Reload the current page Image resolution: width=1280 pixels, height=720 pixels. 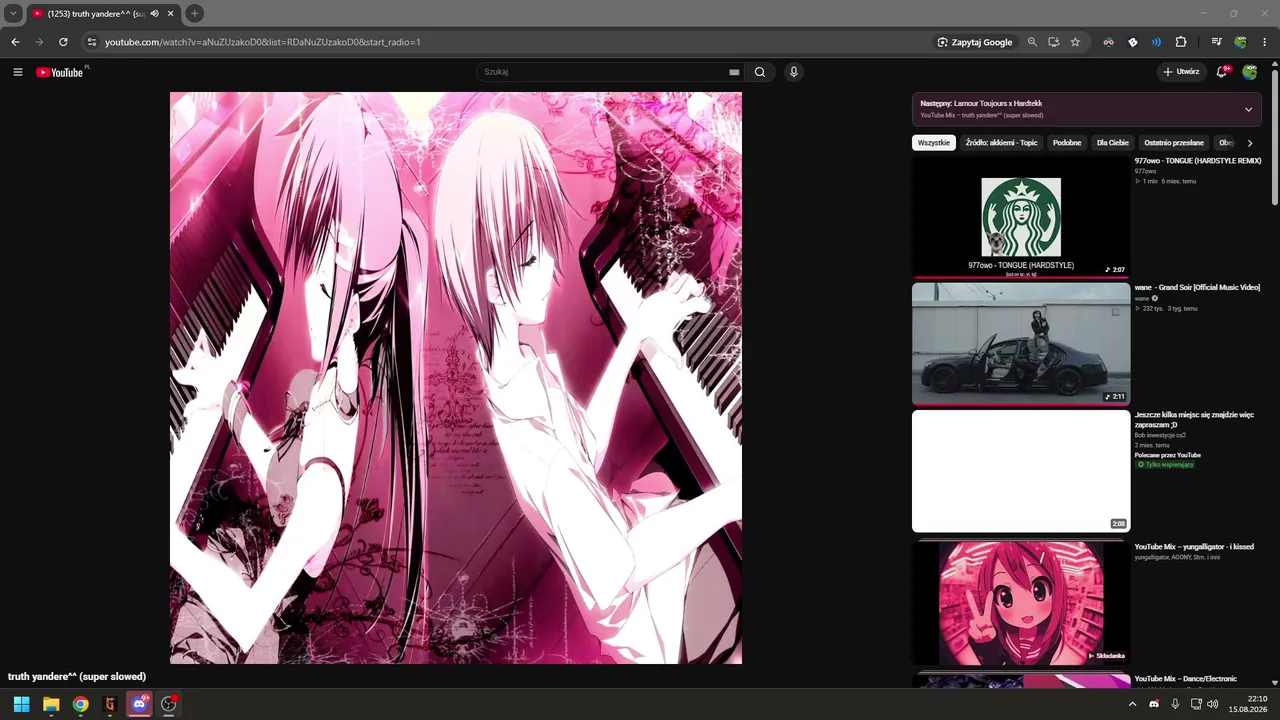click(x=63, y=42)
